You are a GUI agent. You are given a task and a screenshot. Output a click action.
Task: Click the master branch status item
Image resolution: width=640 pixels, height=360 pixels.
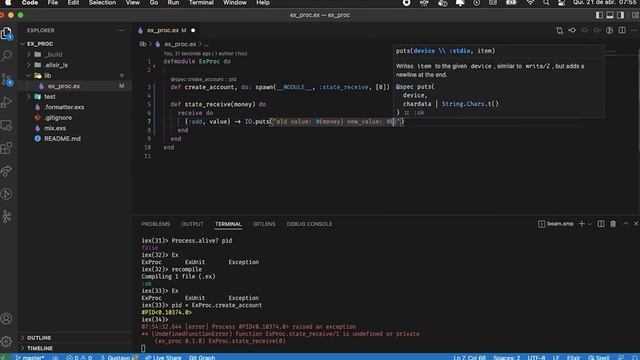coord(29,357)
